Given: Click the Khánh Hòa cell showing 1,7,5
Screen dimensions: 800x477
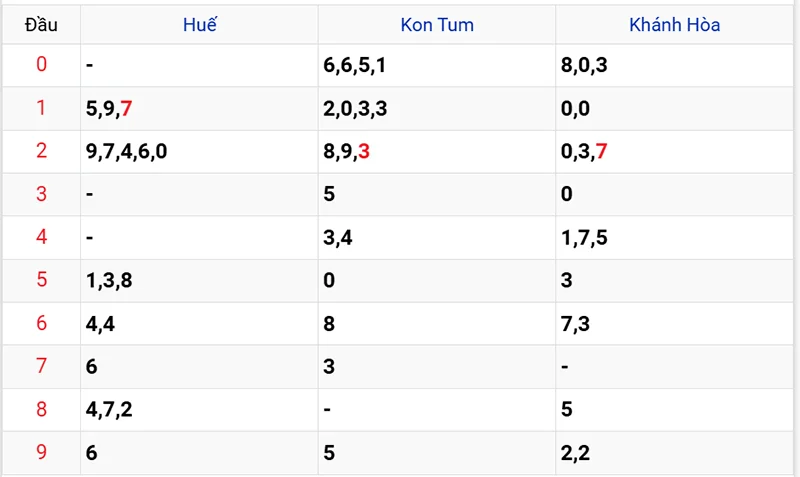Looking at the screenshot, I should (x=584, y=237).
